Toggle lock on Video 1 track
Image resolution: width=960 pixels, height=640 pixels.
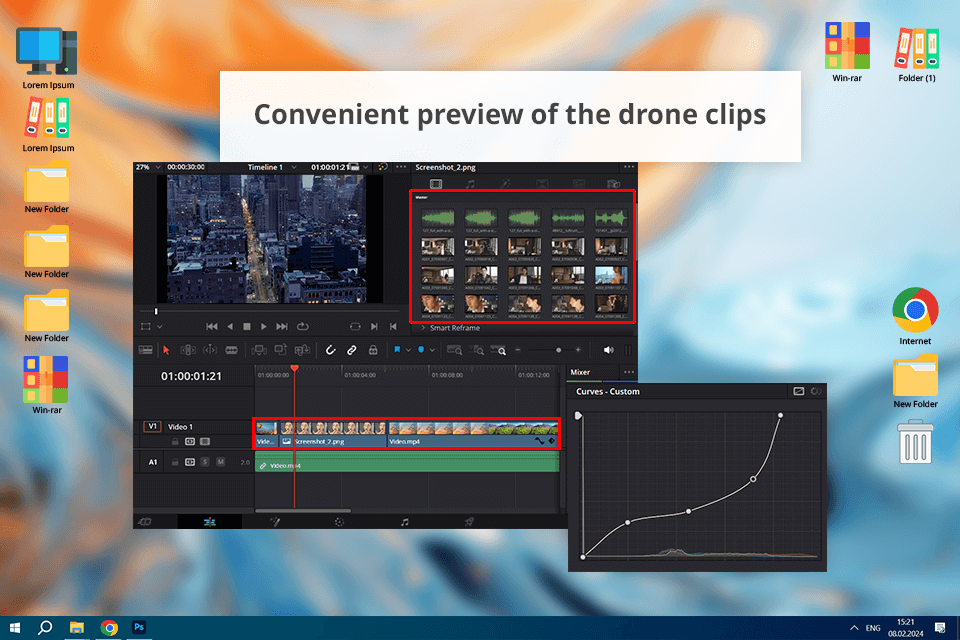tap(175, 442)
